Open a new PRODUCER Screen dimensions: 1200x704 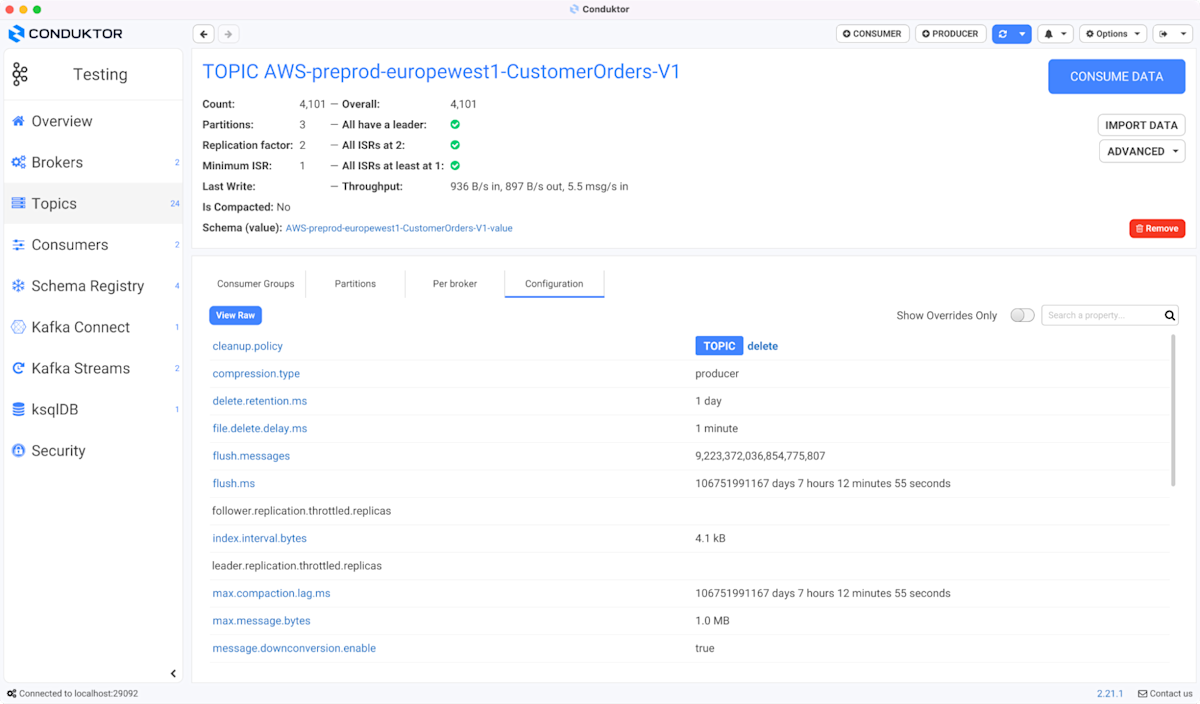(x=950, y=34)
